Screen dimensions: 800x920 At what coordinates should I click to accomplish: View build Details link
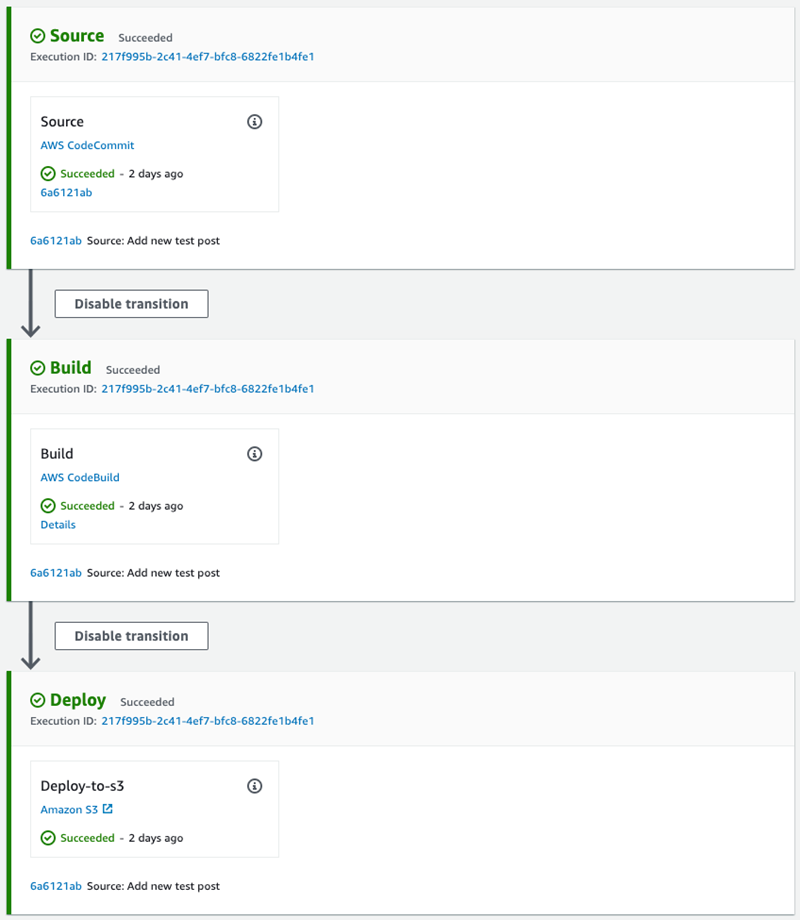point(58,525)
